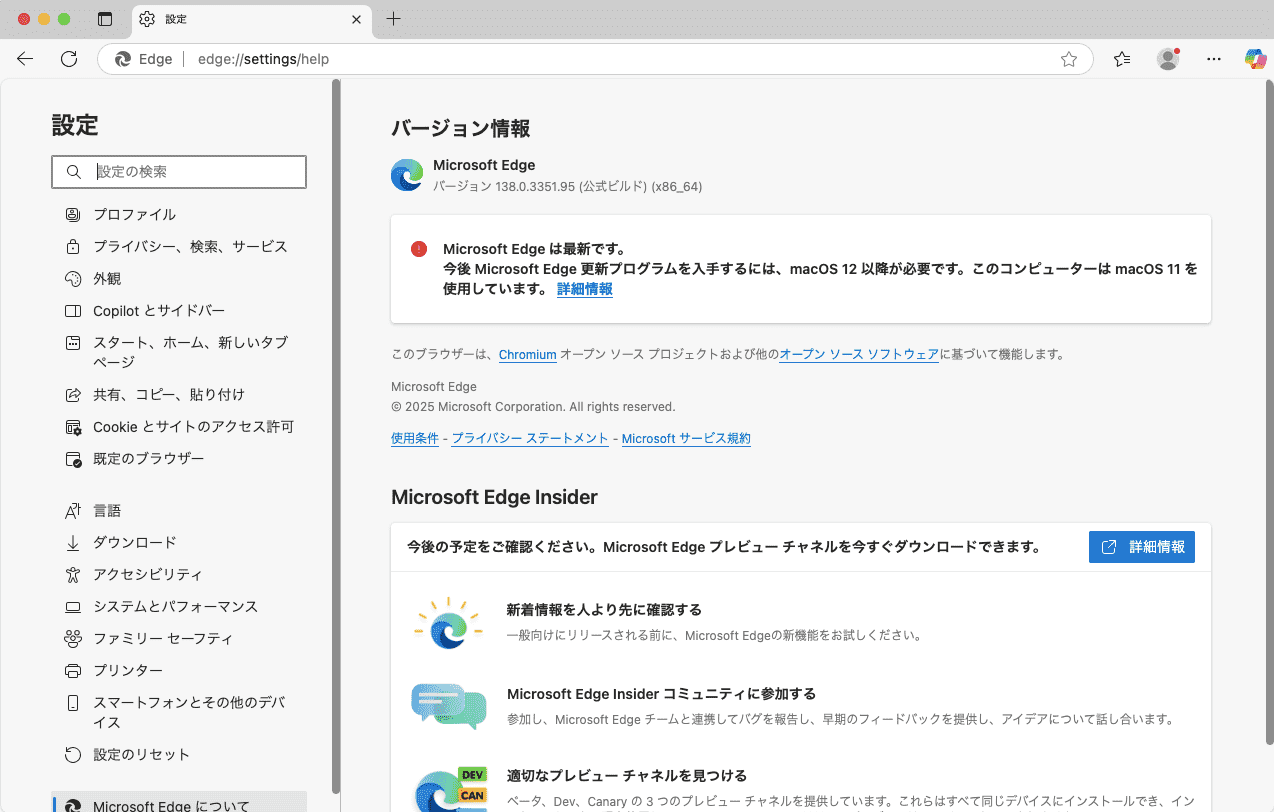
Task: Click the address bar showing edge://settings/help
Action: [595, 59]
